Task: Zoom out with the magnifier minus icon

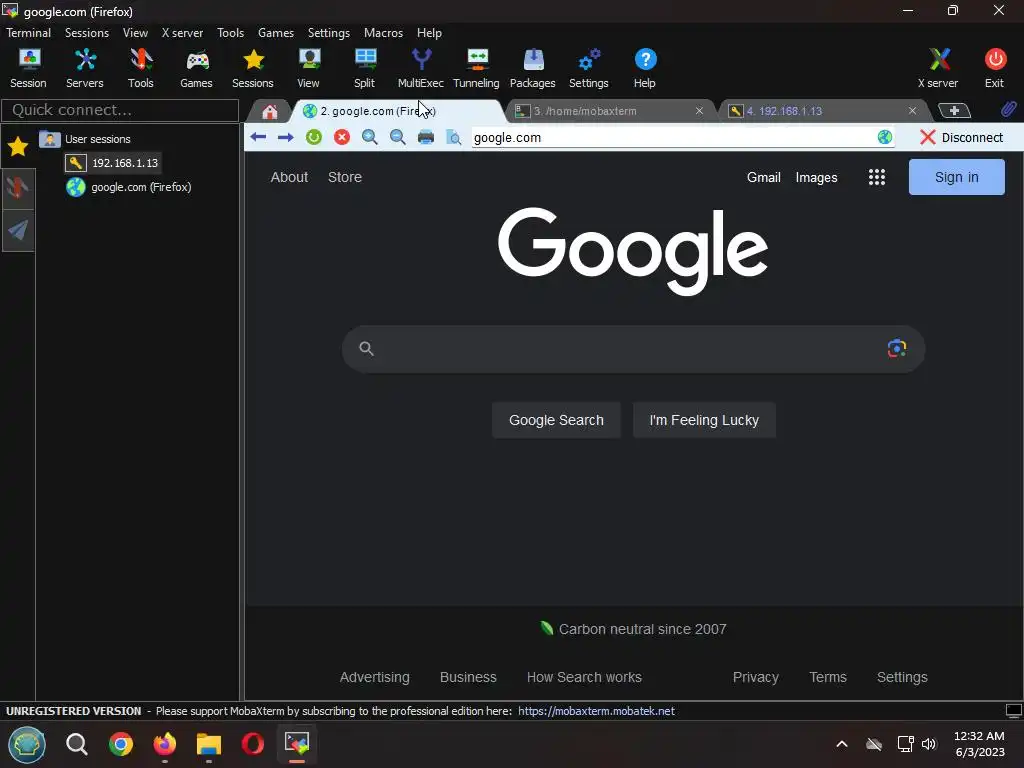Action: pyautogui.click(x=398, y=137)
